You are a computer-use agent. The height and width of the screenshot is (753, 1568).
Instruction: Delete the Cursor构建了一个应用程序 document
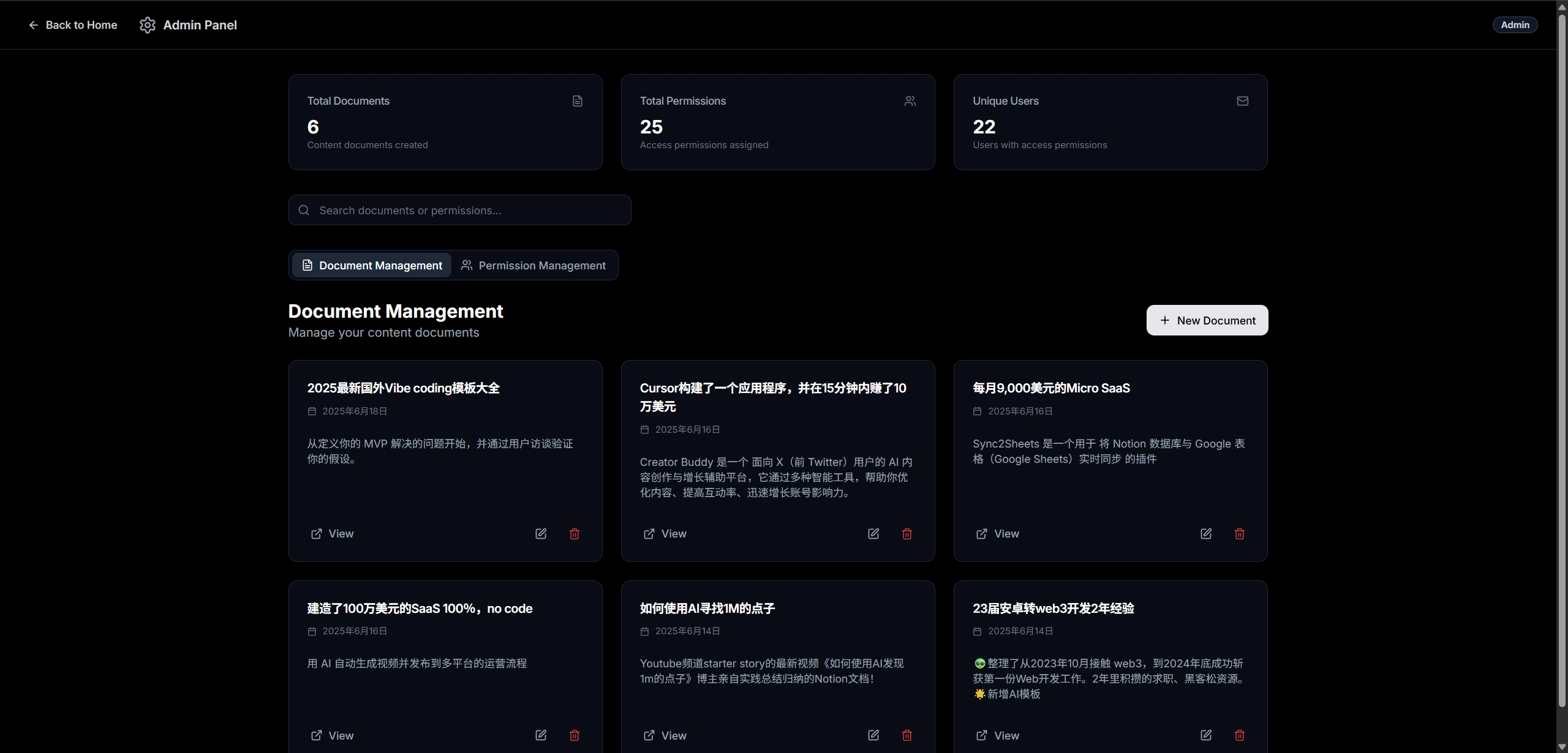click(907, 534)
